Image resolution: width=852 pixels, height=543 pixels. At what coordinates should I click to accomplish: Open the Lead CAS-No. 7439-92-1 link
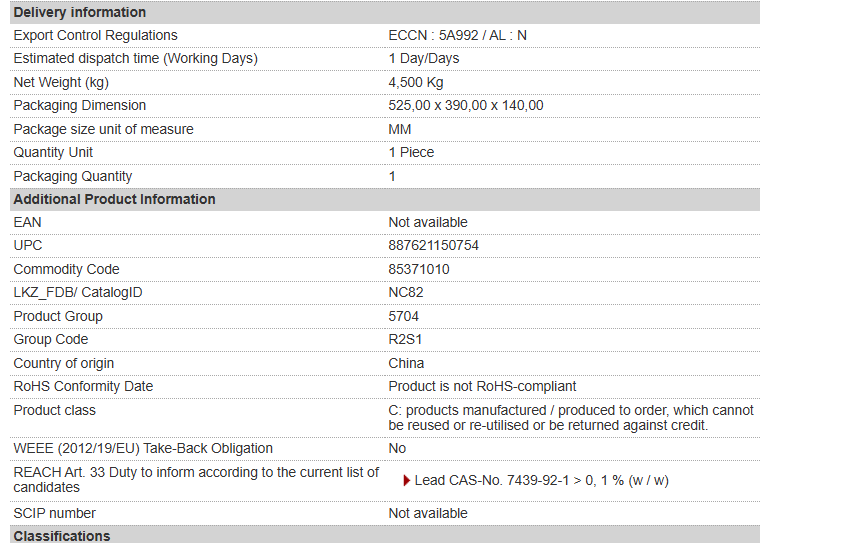pyautogui.click(x=541, y=481)
